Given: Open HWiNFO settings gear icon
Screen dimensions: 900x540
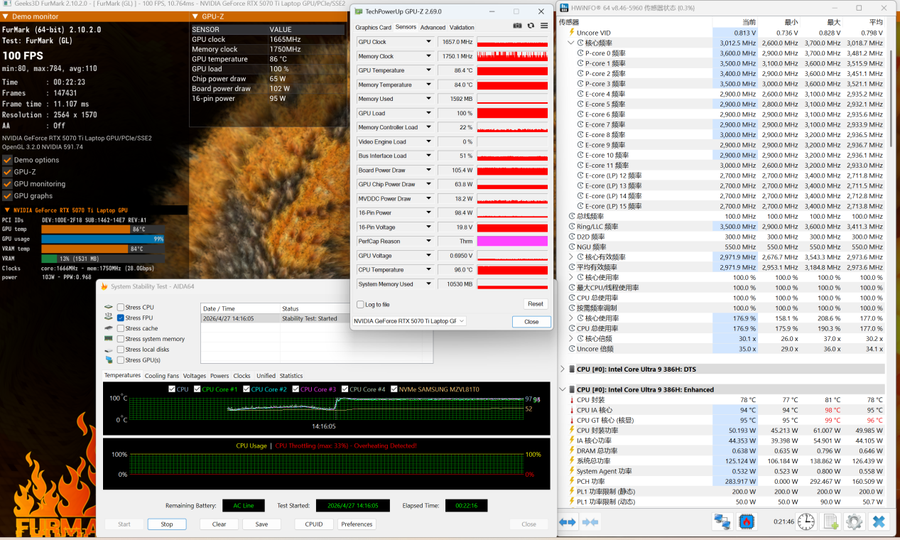Looking at the screenshot, I should pos(854,522).
